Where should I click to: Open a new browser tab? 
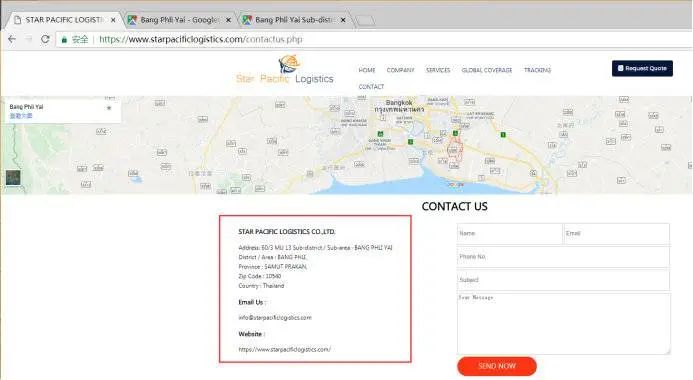click(x=365, y=20)
